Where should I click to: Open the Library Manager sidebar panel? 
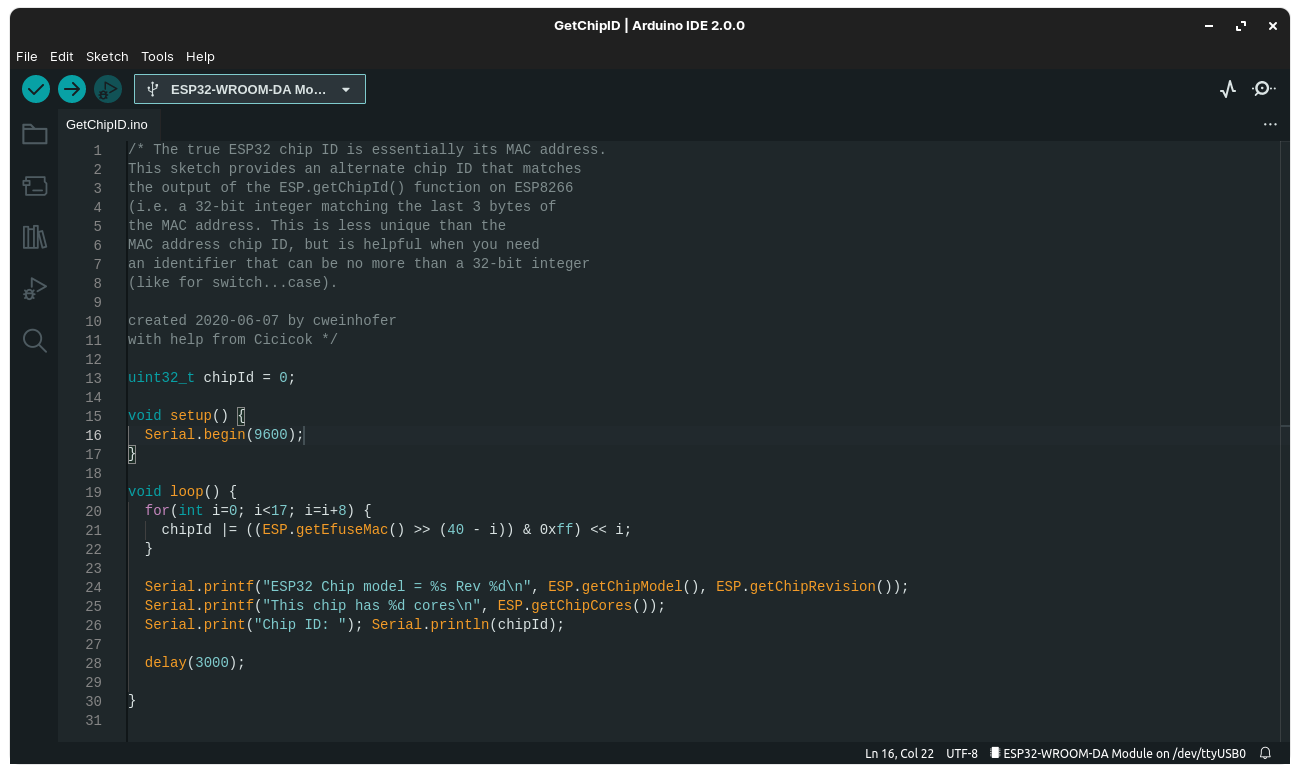click(35, 237)
